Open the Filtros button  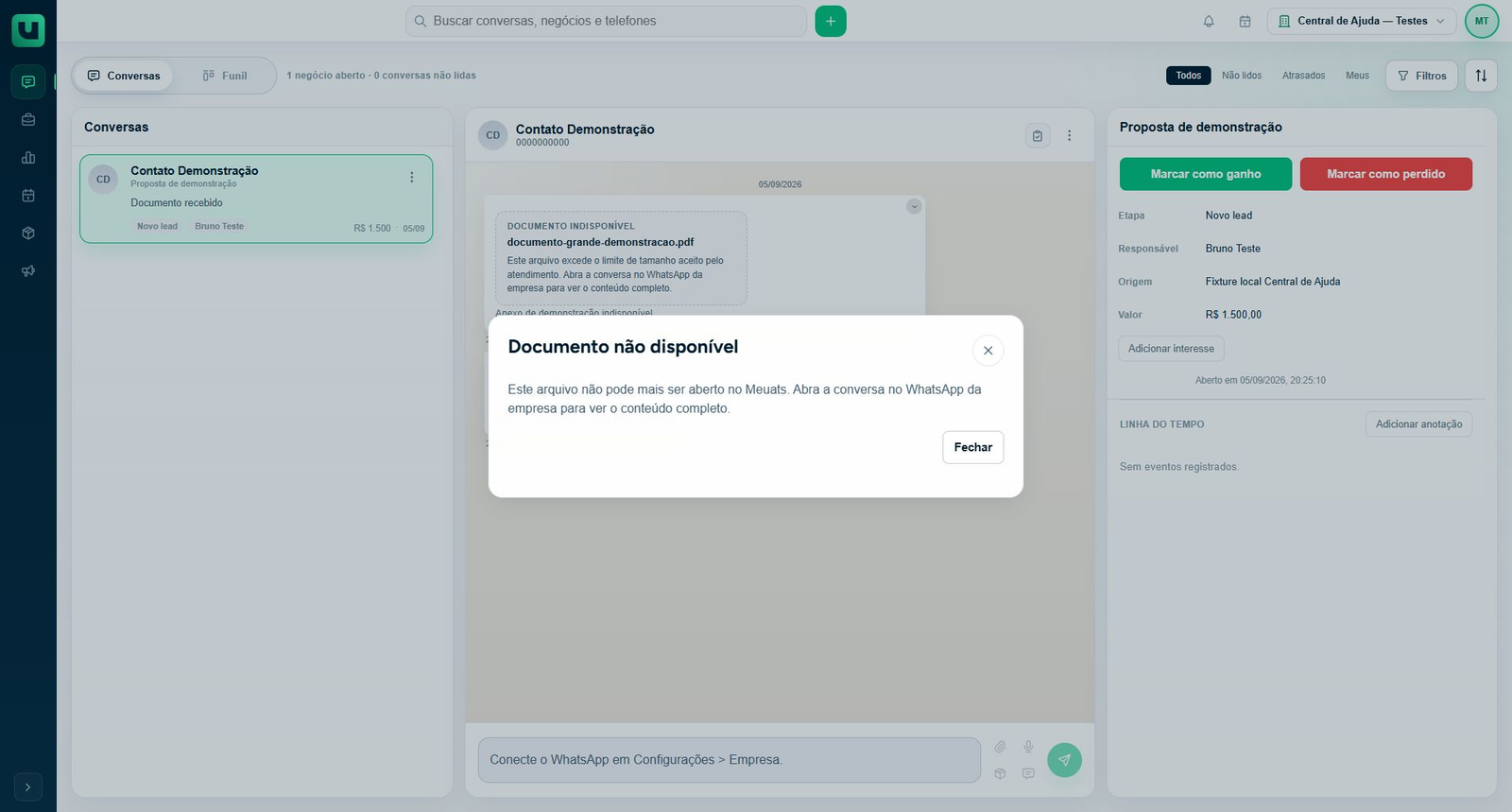coord(1422,76)
